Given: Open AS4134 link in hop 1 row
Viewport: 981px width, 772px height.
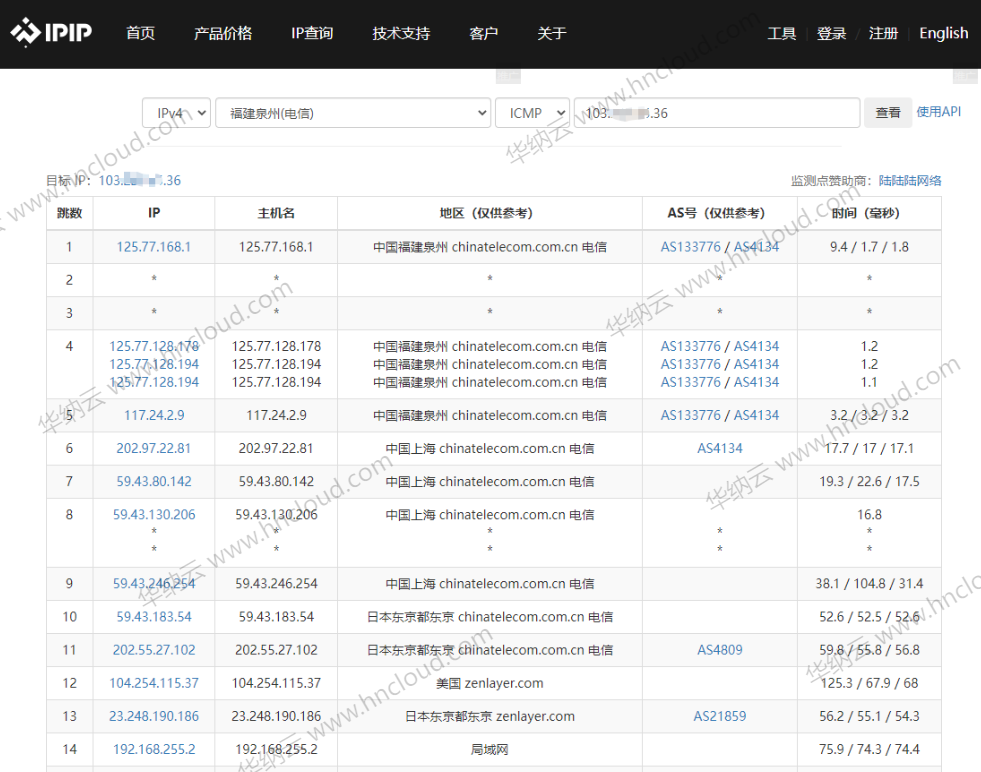Looking at the screenshot, I should pos(756,246).
